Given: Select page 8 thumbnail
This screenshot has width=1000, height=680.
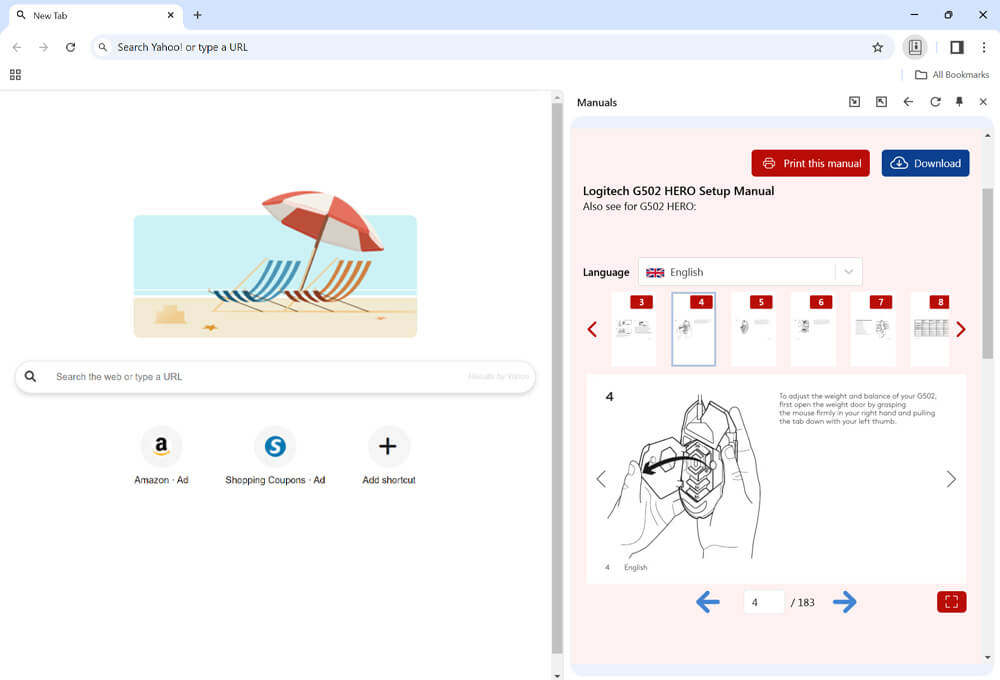Looking at the screenshot, I should pos(930,329).
